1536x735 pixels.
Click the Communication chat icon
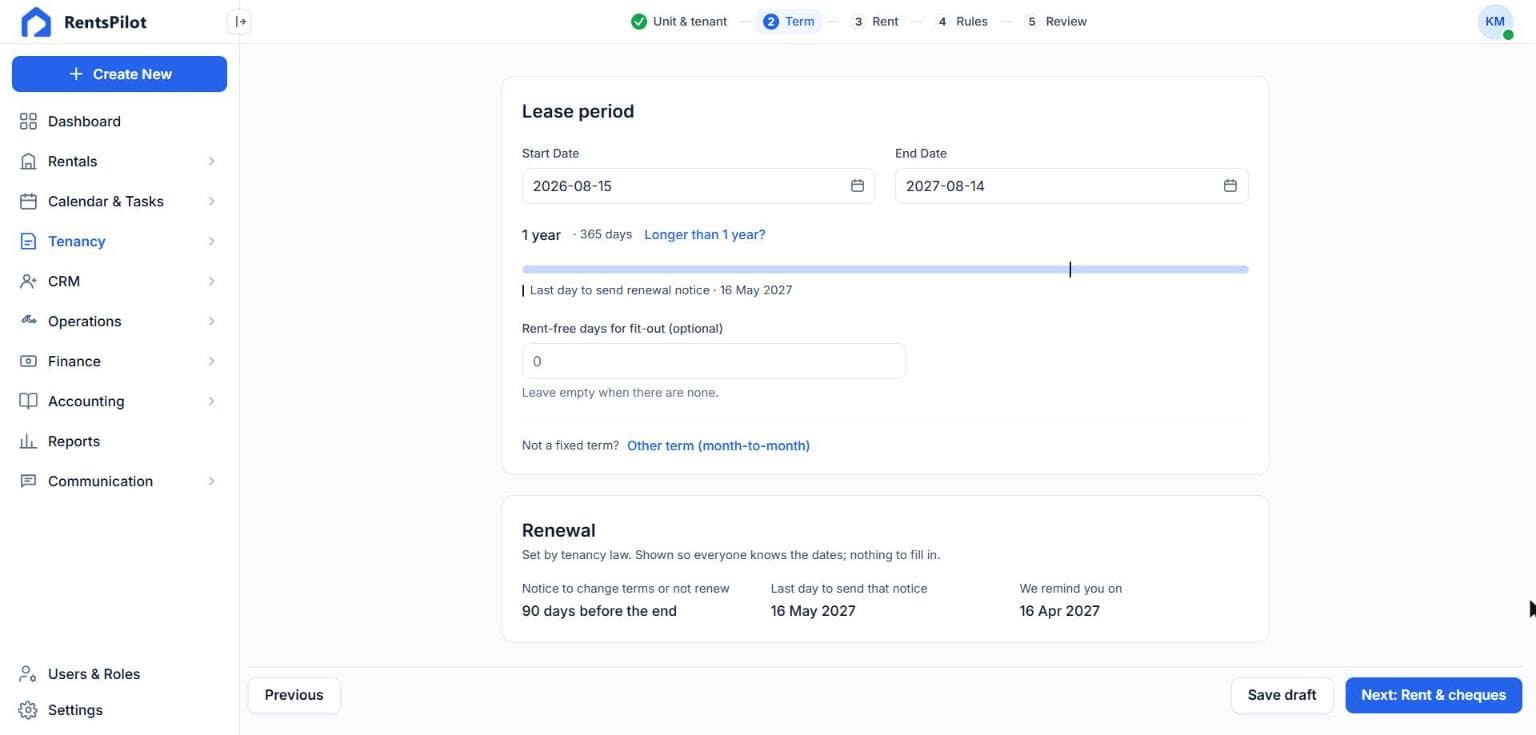(x=28, y=481)
